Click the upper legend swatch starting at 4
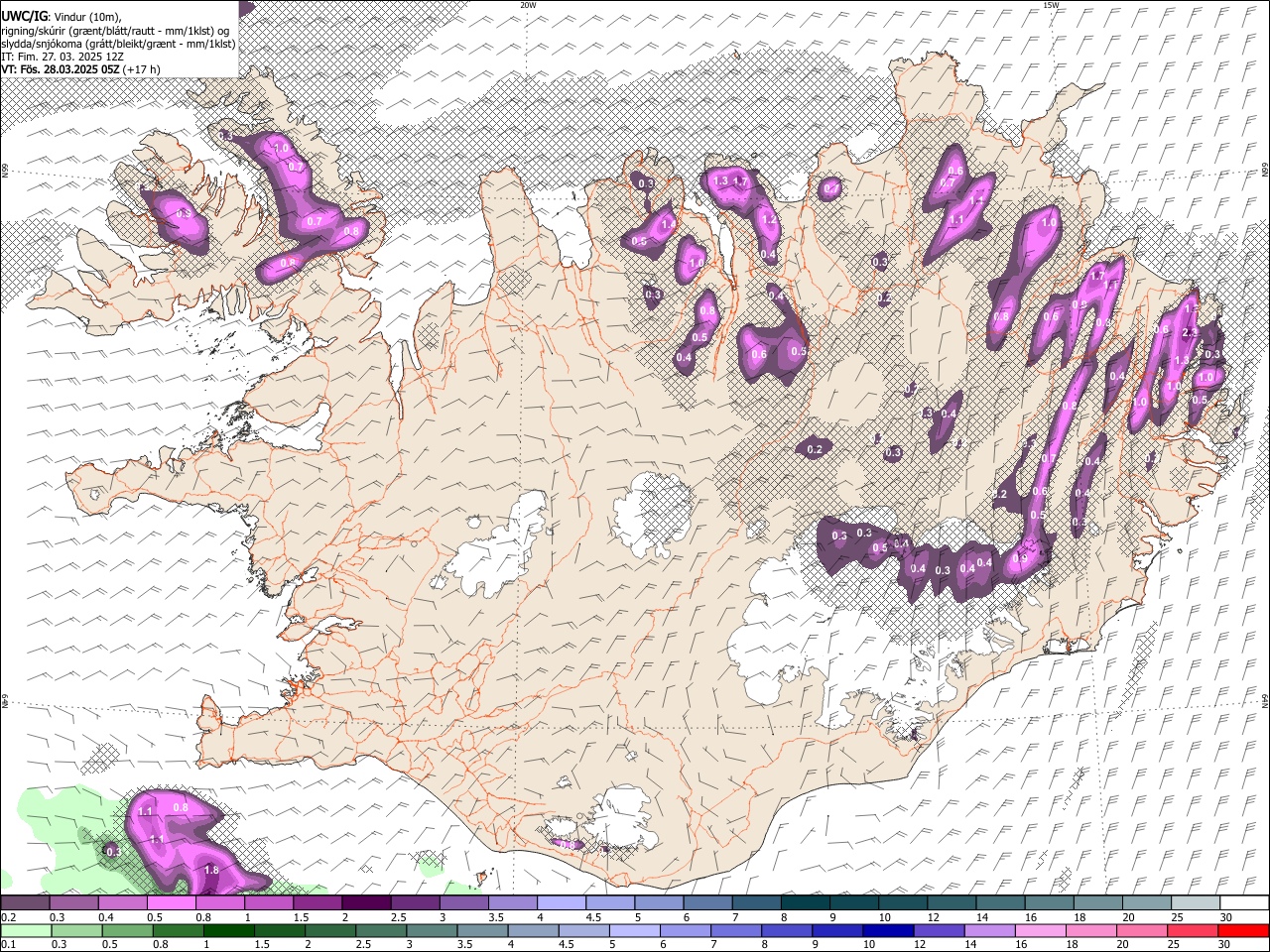The width and height of the screenshot is (1270, 952). [x=561, y=903]
